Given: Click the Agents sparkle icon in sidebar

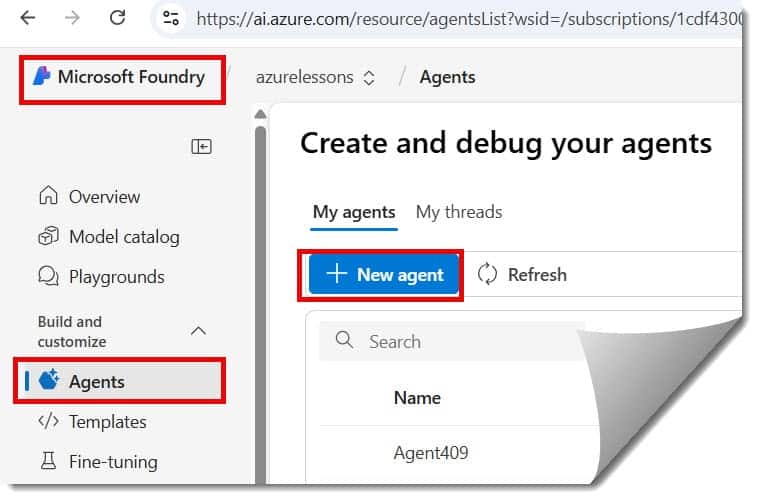Looking at the screenshot, I should (49, 380).
